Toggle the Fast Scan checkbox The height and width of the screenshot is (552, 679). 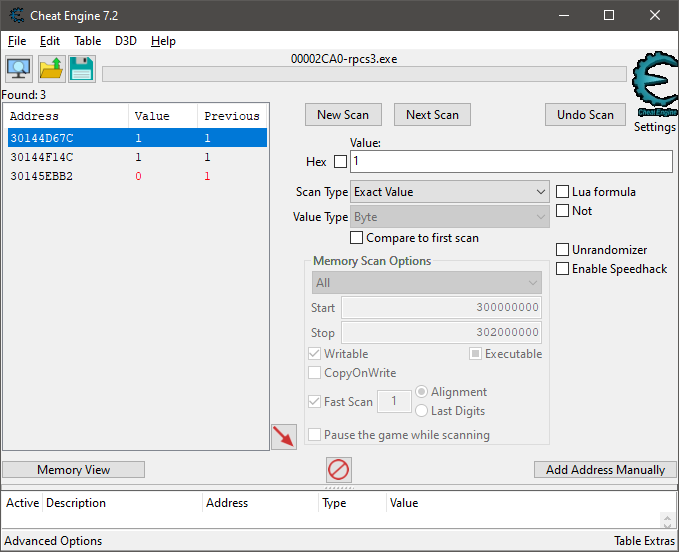pyautogui.click(x=314, y=402)
